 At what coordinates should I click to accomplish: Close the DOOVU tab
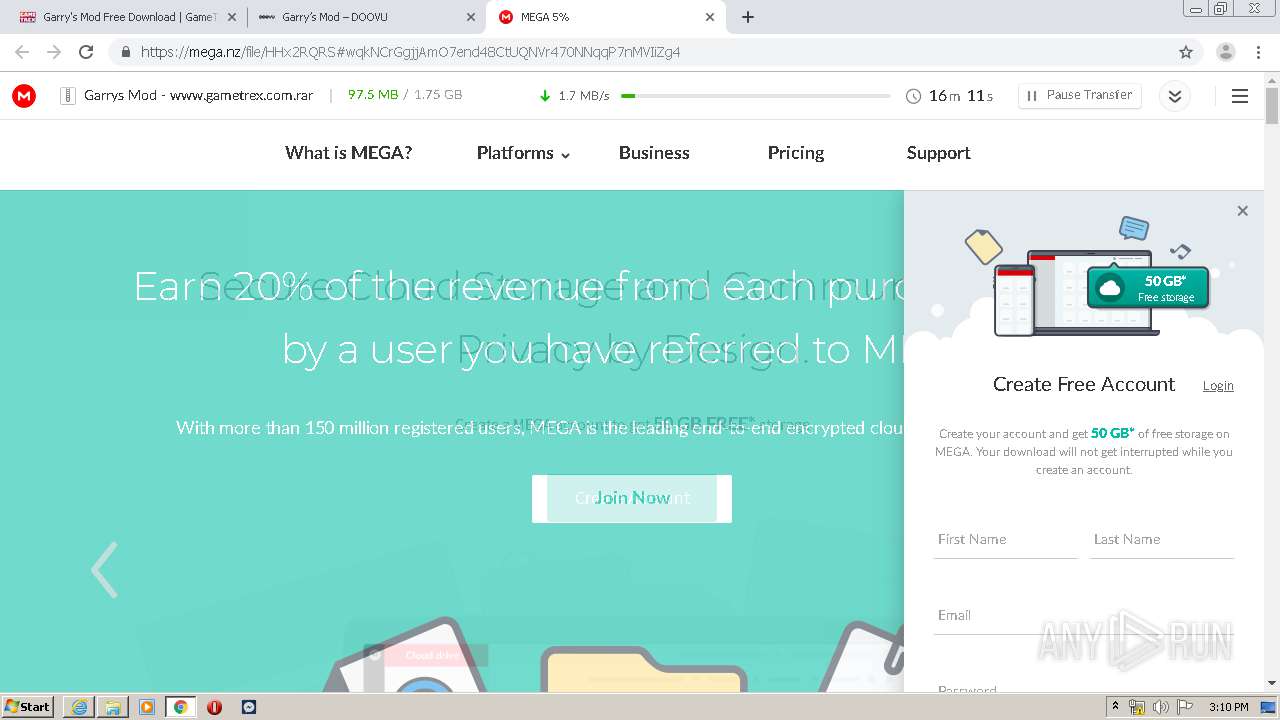[x=471, y=17]
